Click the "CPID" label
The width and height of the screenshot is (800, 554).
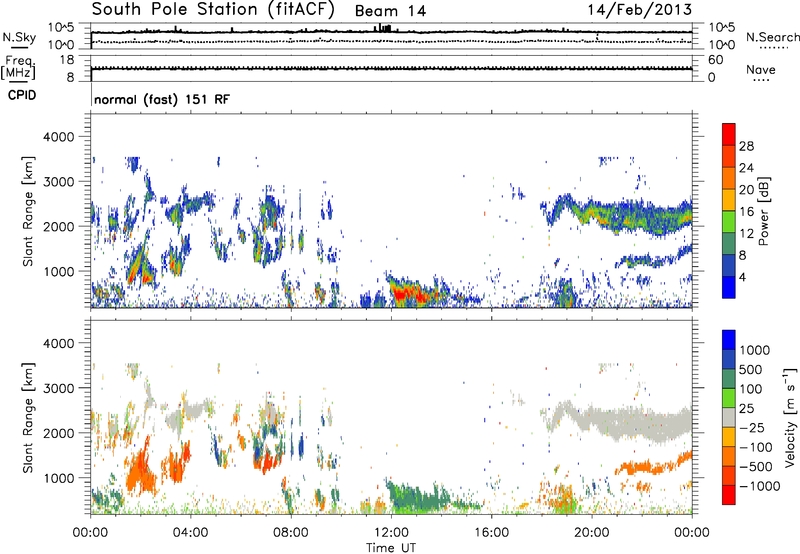tap(22, 95)
